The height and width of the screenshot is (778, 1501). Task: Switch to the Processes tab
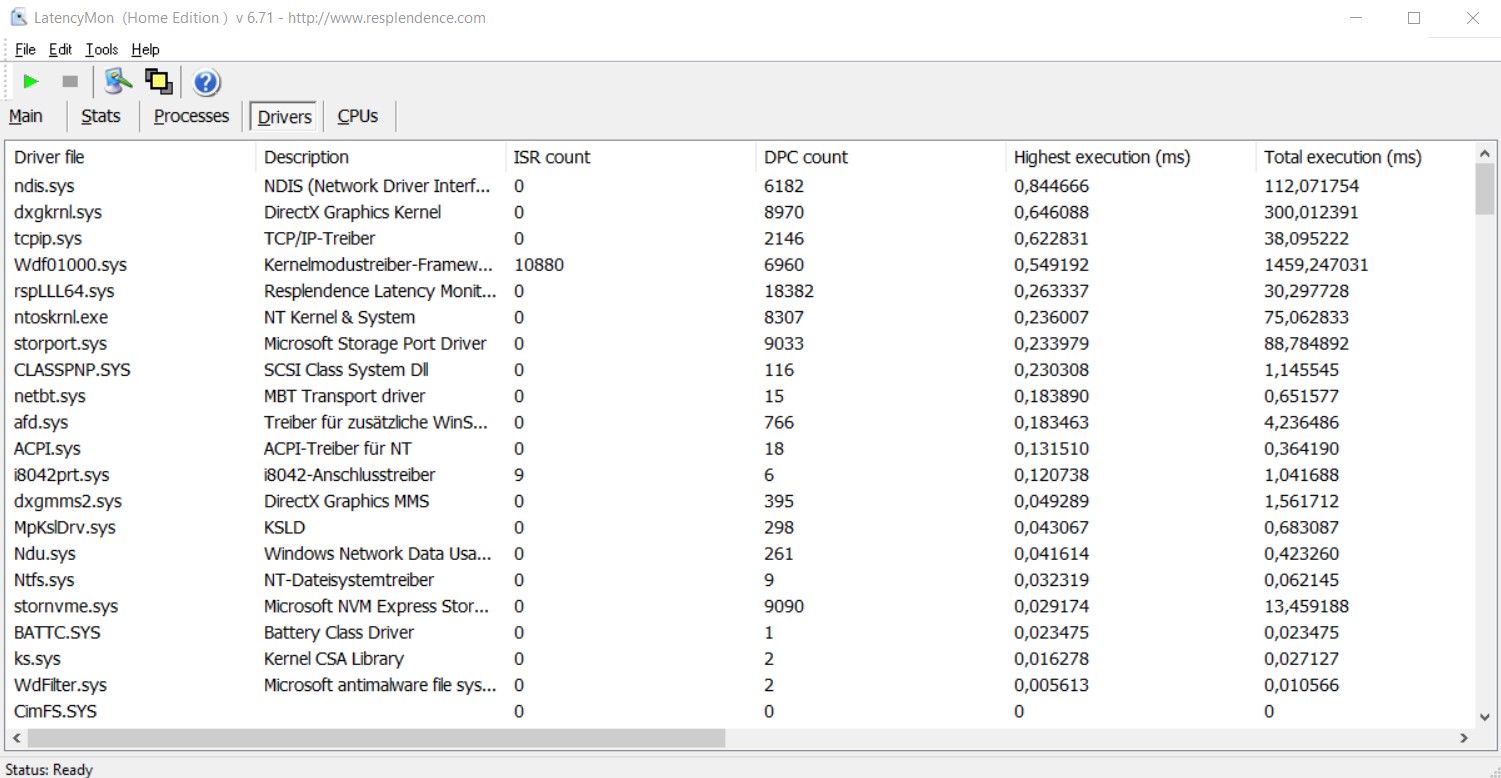191,116
